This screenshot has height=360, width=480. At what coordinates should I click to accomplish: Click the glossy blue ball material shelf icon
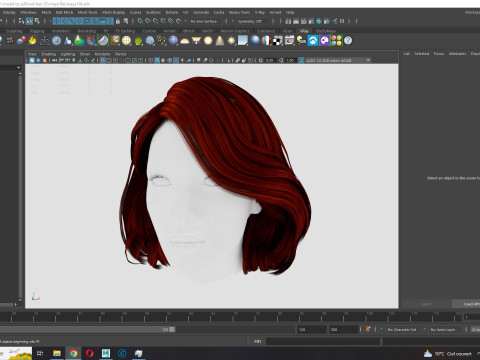pyautogui.click(x=255, y=41)
